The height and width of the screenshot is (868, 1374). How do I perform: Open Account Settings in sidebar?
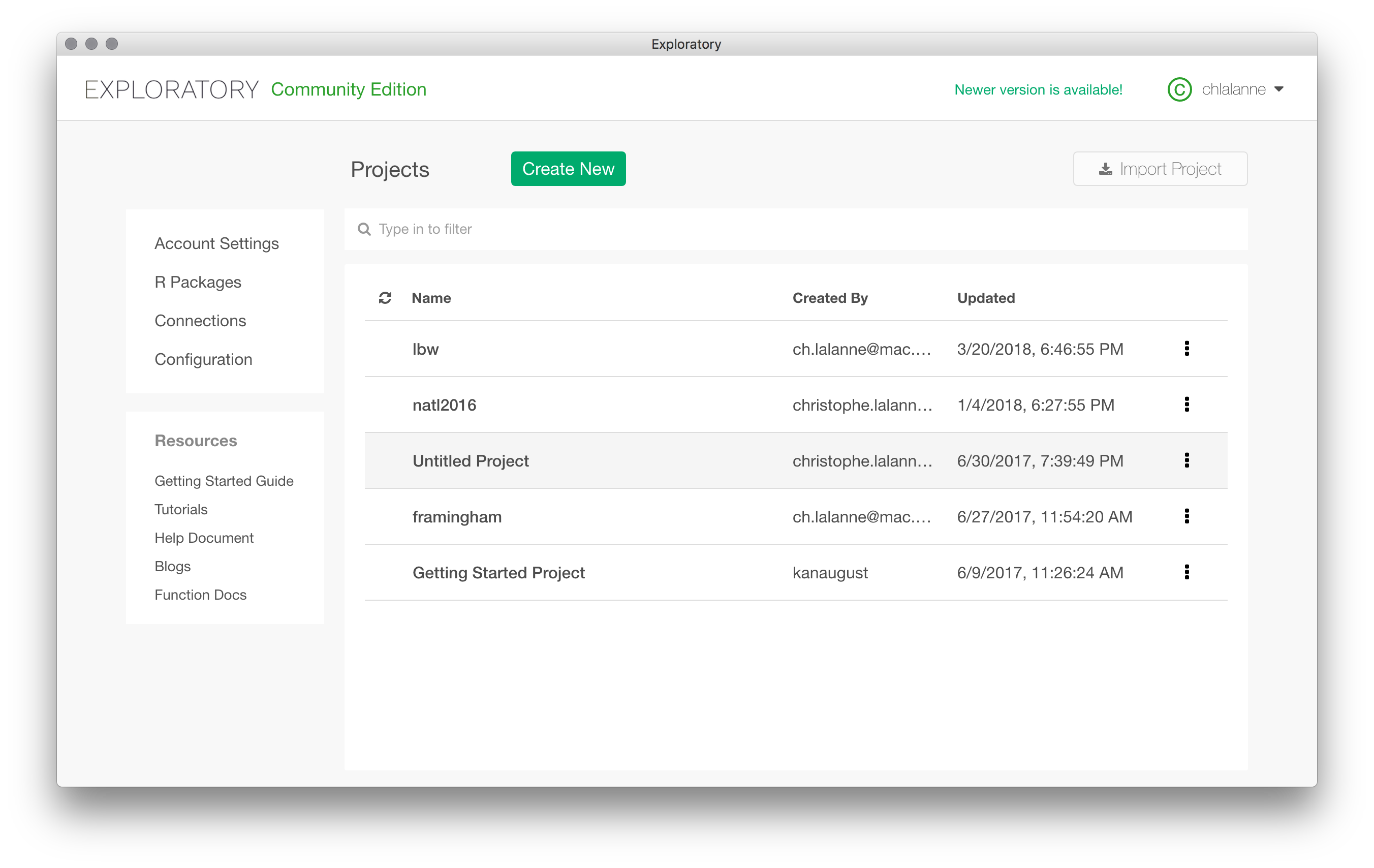point(216,243)
